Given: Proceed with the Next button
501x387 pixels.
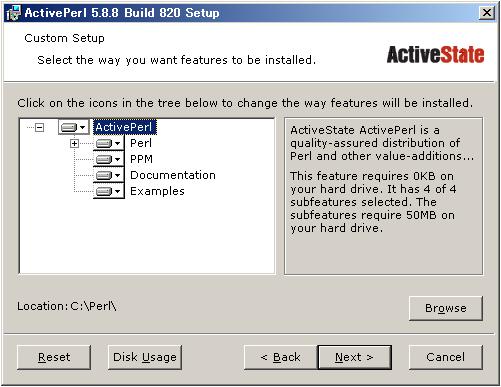Looking at the screenshot, I should pyautogui.click(x=355, y=357).
